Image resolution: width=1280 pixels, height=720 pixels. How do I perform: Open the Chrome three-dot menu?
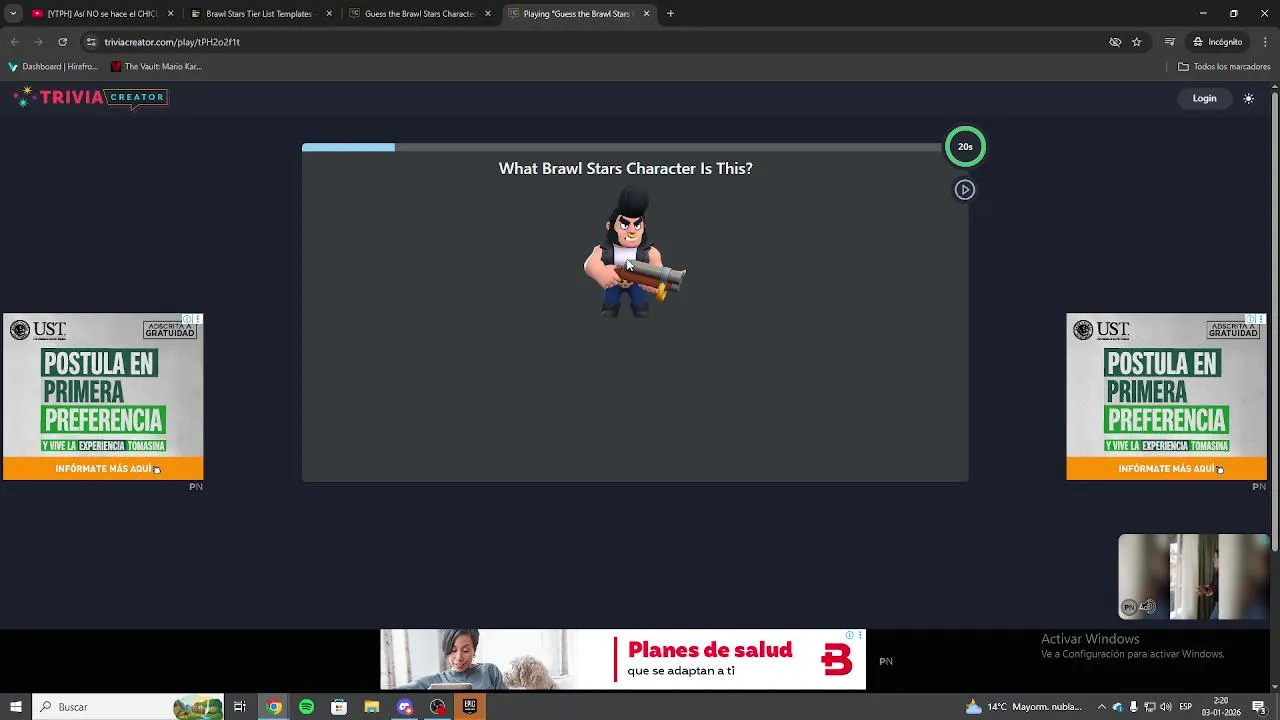click(x=1265, y=42)
